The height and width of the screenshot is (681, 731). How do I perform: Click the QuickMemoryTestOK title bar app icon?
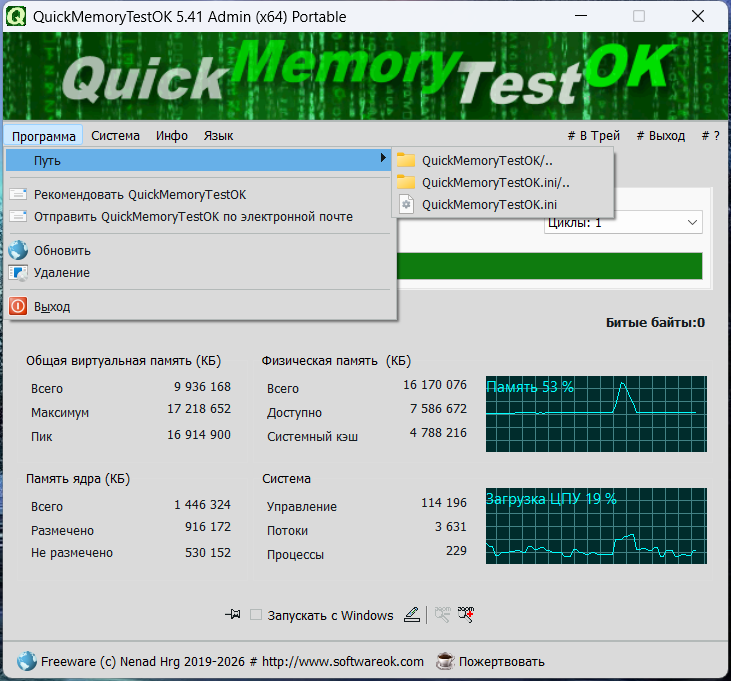(x=16, y=16)
